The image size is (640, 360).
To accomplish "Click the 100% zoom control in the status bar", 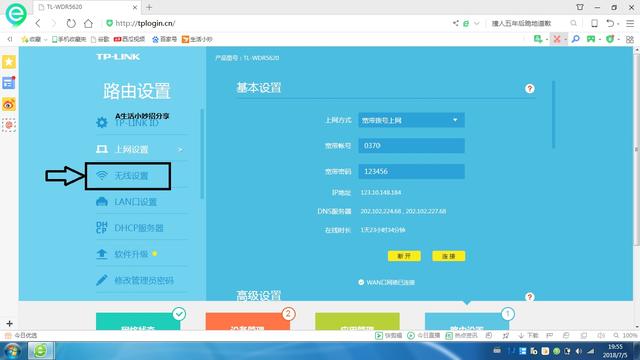I will [625, 336].
